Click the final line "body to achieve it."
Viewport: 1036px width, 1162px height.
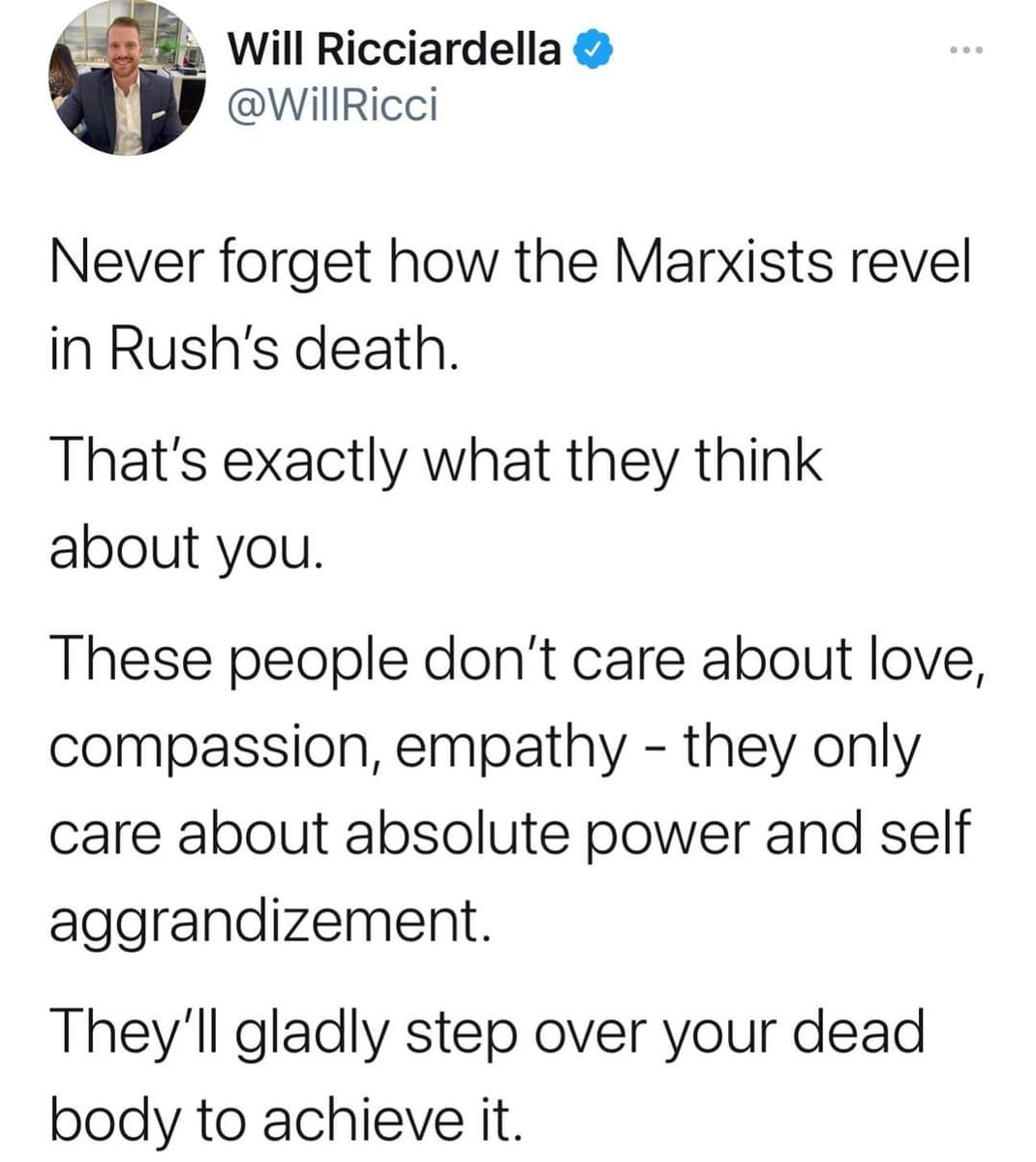[x=286, y=1118]
